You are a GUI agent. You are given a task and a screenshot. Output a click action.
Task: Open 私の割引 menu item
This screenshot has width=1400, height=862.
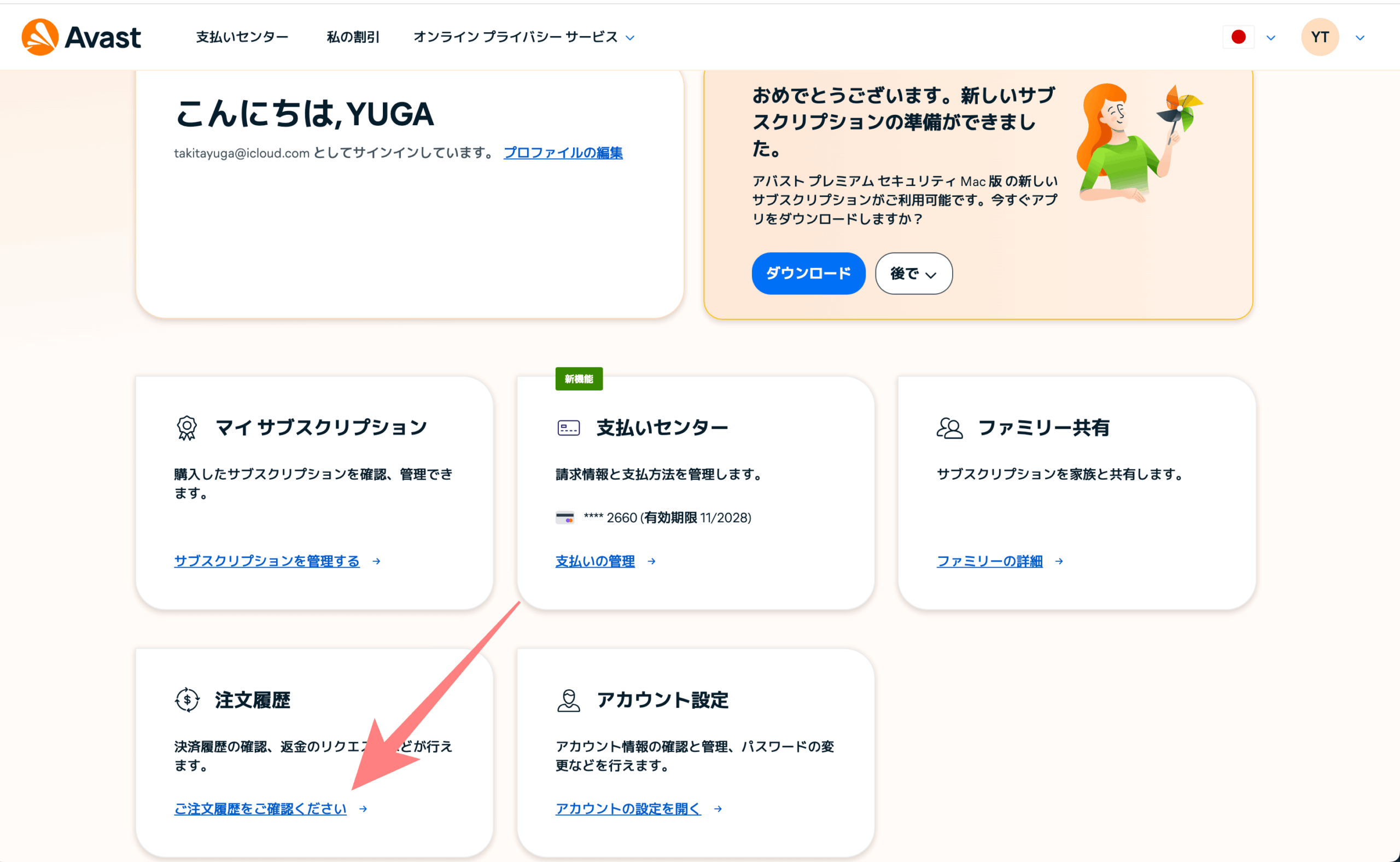pos(353,37)
